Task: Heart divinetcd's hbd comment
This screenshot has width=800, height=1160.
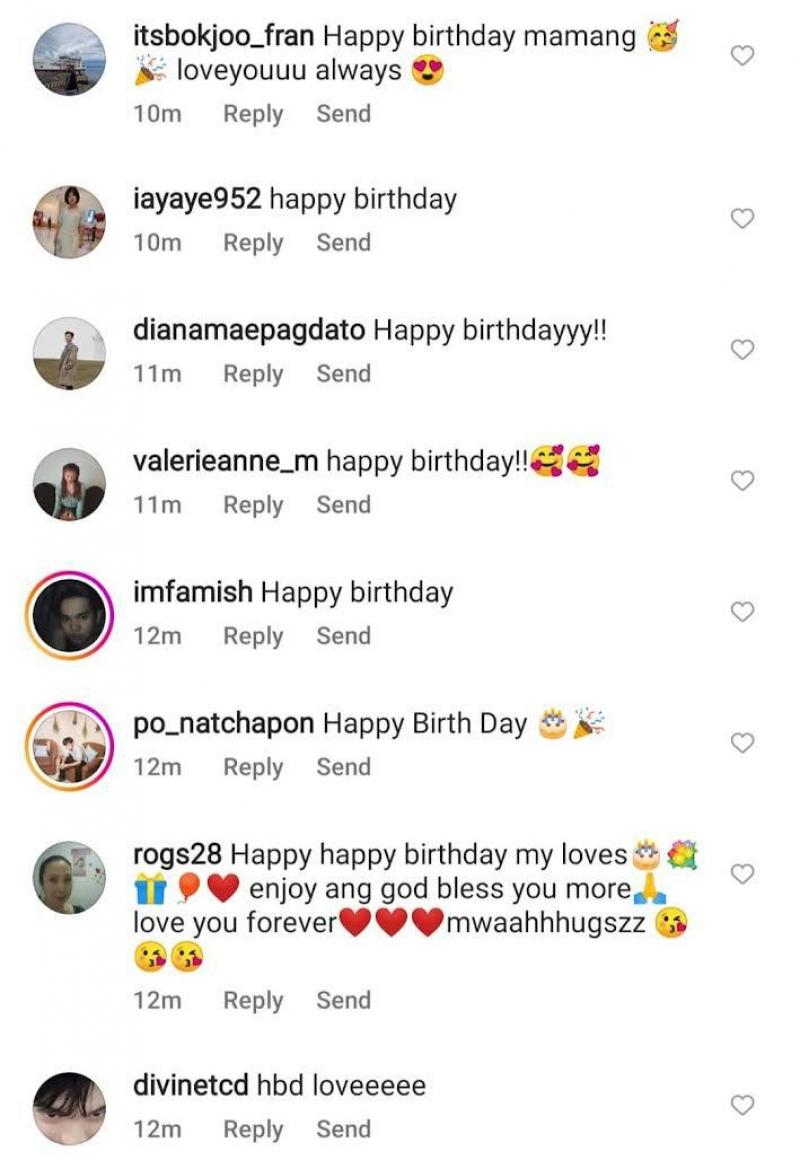Action: pos(742,1105)
